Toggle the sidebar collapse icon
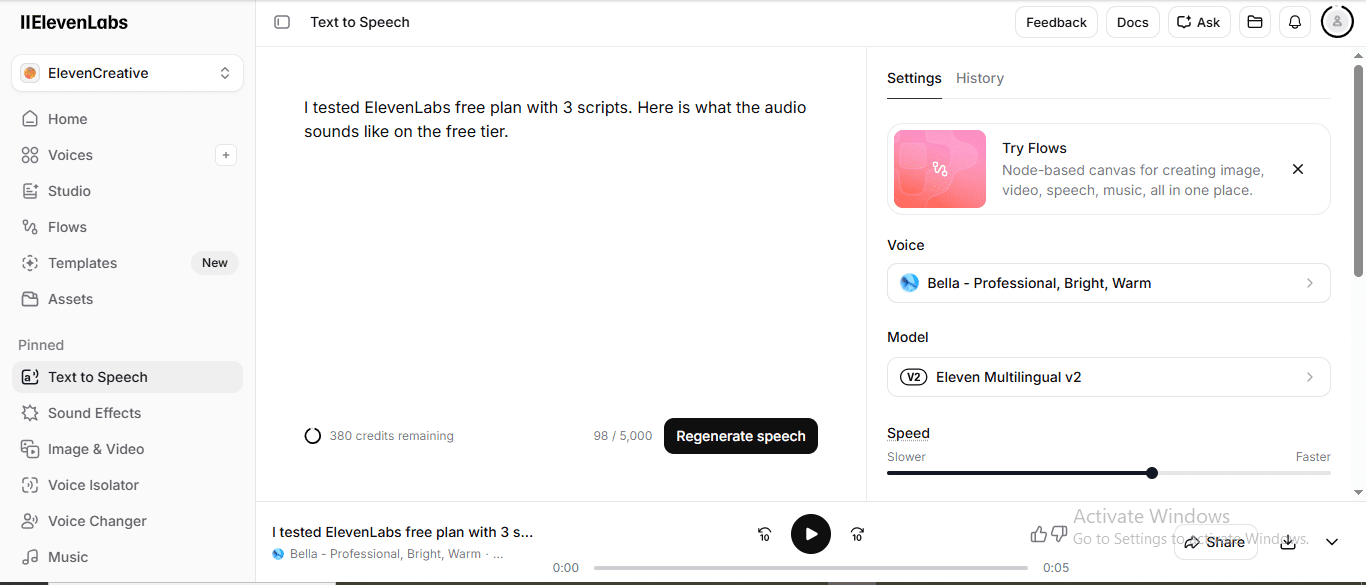This screenshot has height=585, width=1366. [x=282, y=22]
